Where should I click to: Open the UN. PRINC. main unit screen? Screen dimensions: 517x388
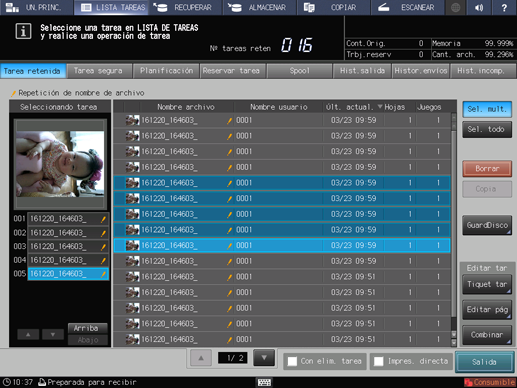tap(37, 7)
